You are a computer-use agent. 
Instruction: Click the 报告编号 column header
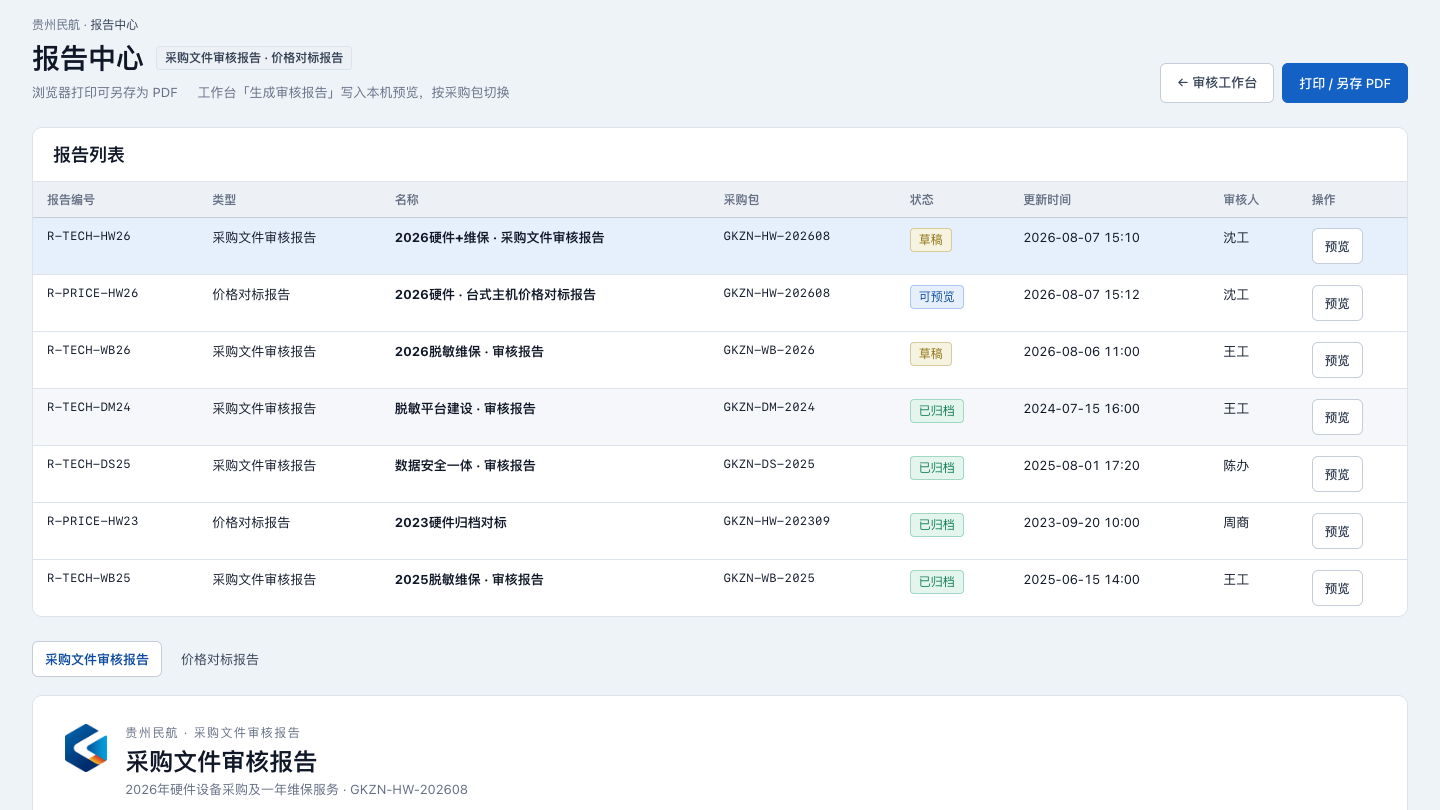tap(71, 200)
